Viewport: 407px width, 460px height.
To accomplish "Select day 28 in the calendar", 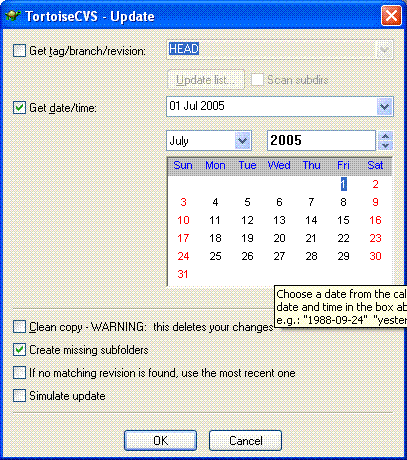I will 311,256.
